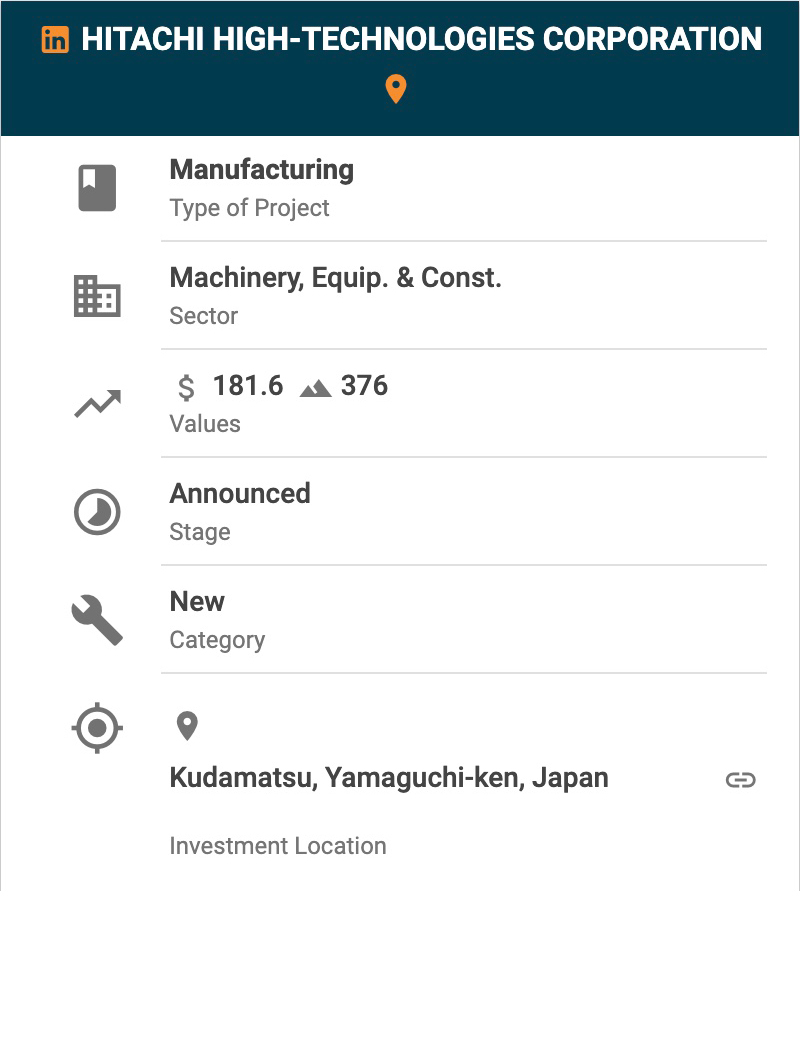Click the 181.6 investment value
Screen dimensions: 800x1054
click(x=248, y=386)
